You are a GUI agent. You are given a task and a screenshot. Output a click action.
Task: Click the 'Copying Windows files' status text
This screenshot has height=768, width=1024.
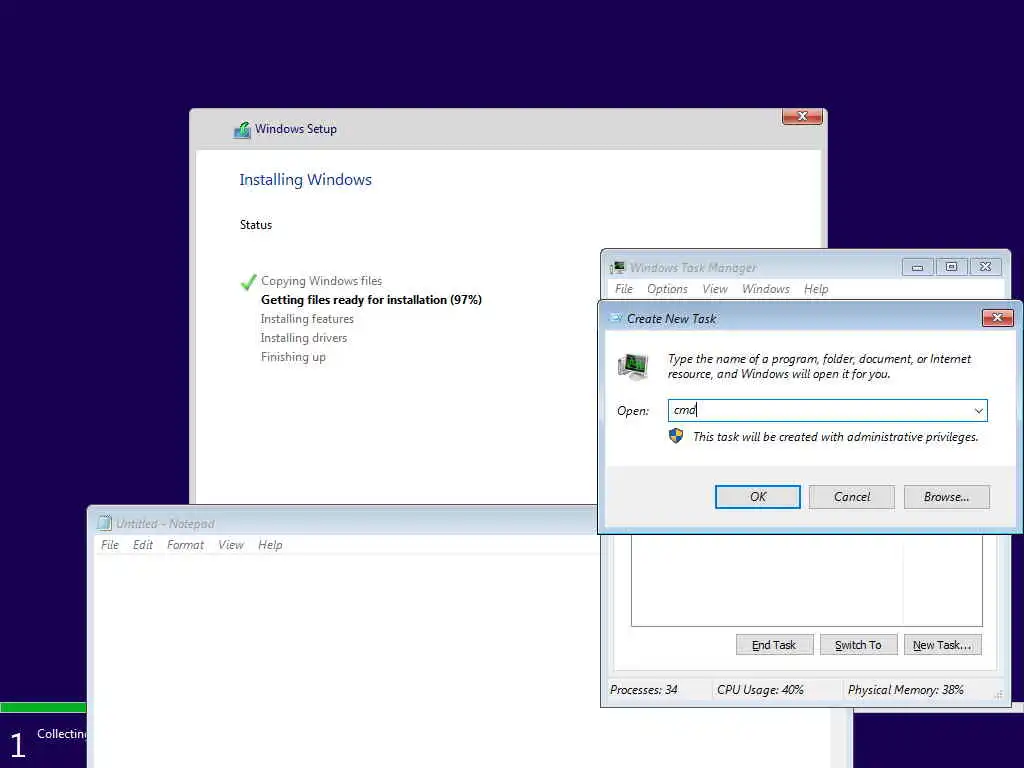coord(321,281)
